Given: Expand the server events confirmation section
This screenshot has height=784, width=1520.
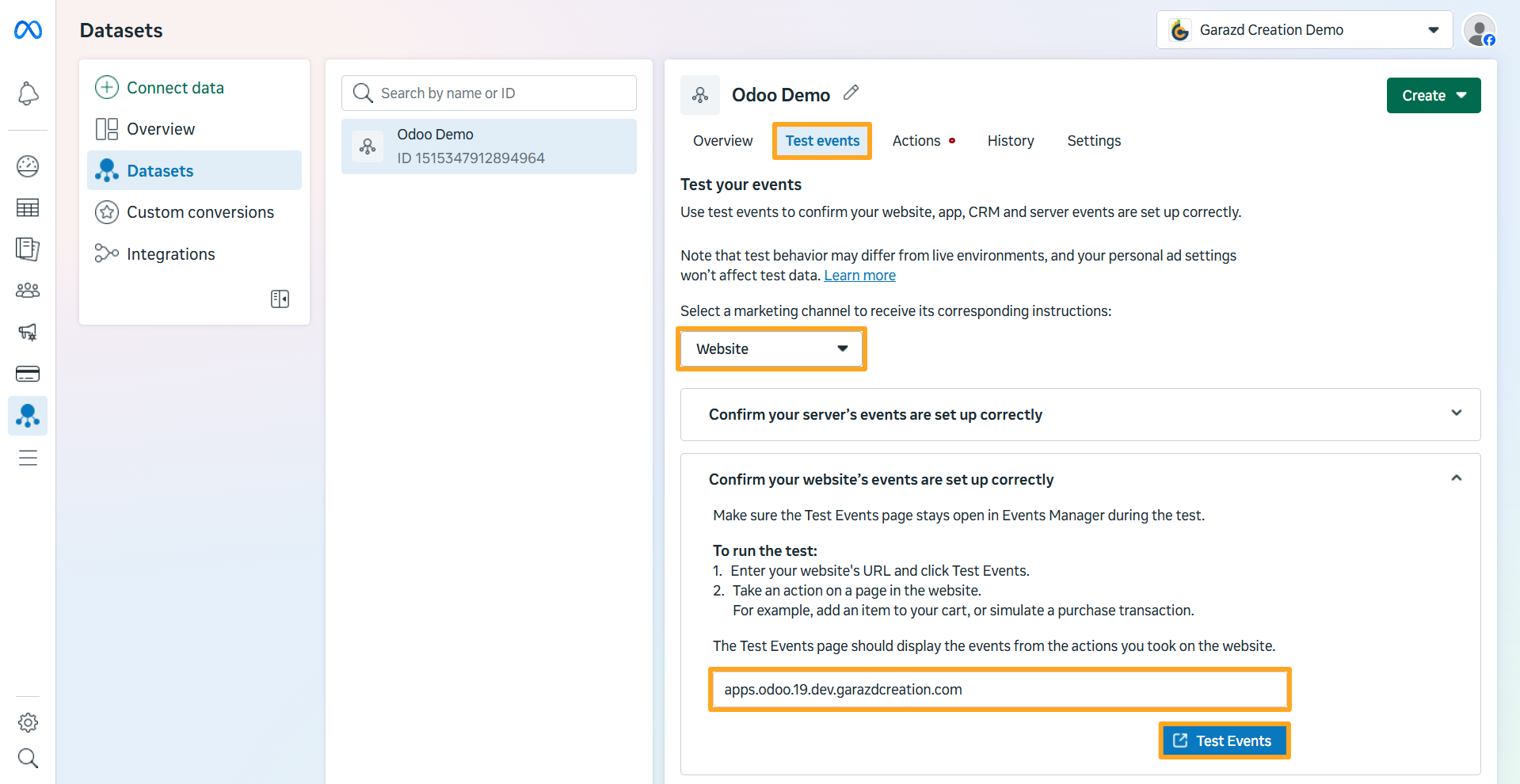Looking at the screenshot, I should (1080, 414).
